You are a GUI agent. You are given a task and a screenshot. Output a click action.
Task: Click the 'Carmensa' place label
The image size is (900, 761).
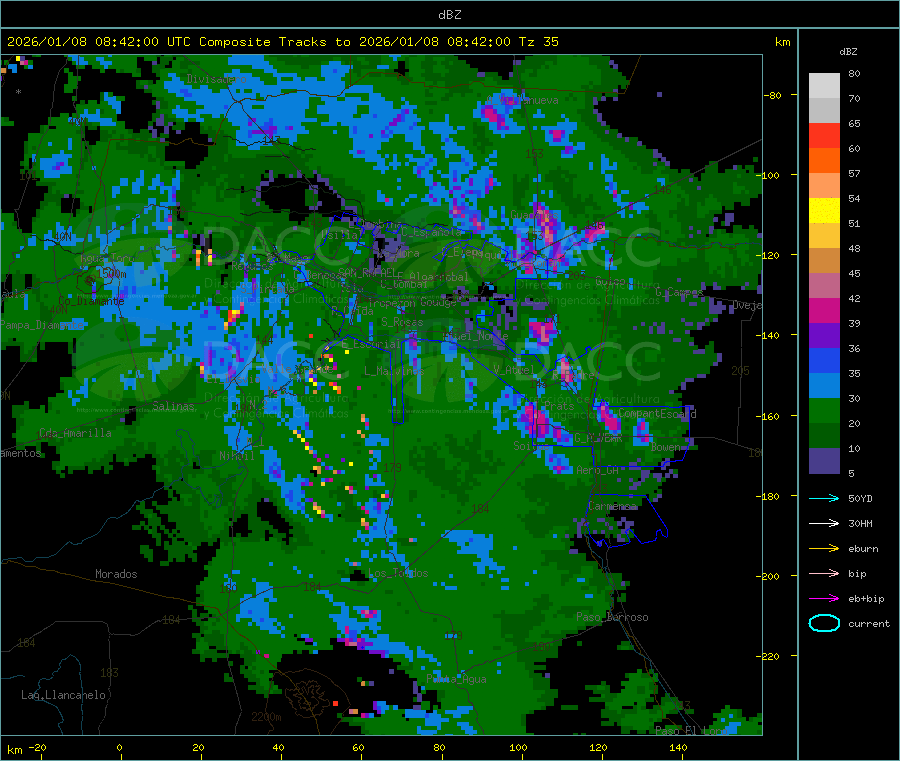pos(612,506)
